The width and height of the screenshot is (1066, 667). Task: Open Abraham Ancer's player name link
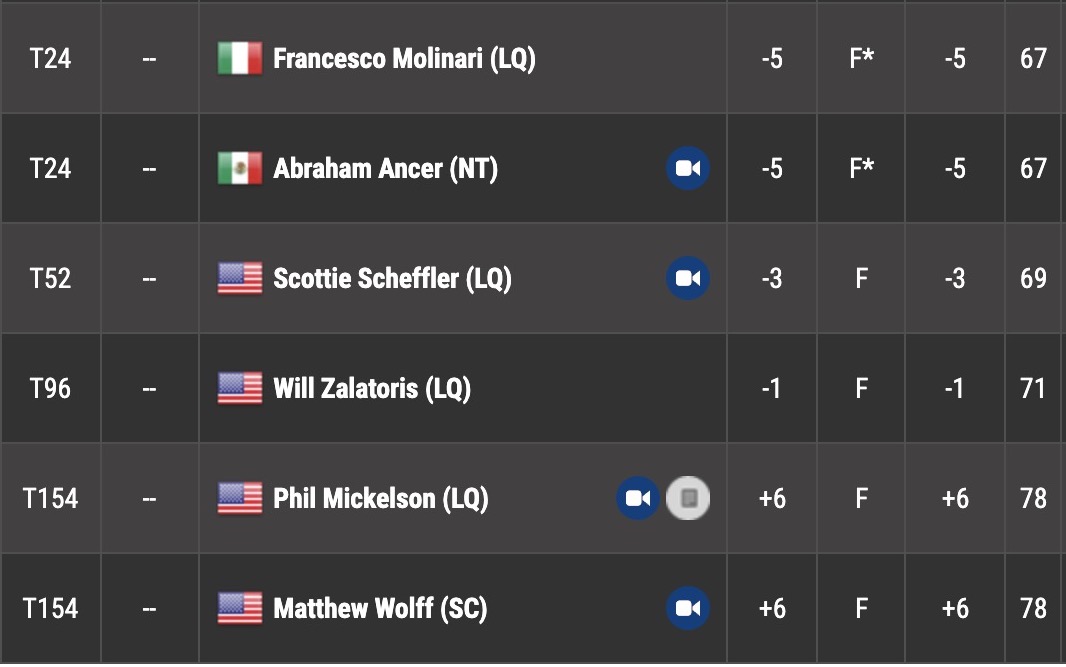[385, 168]
